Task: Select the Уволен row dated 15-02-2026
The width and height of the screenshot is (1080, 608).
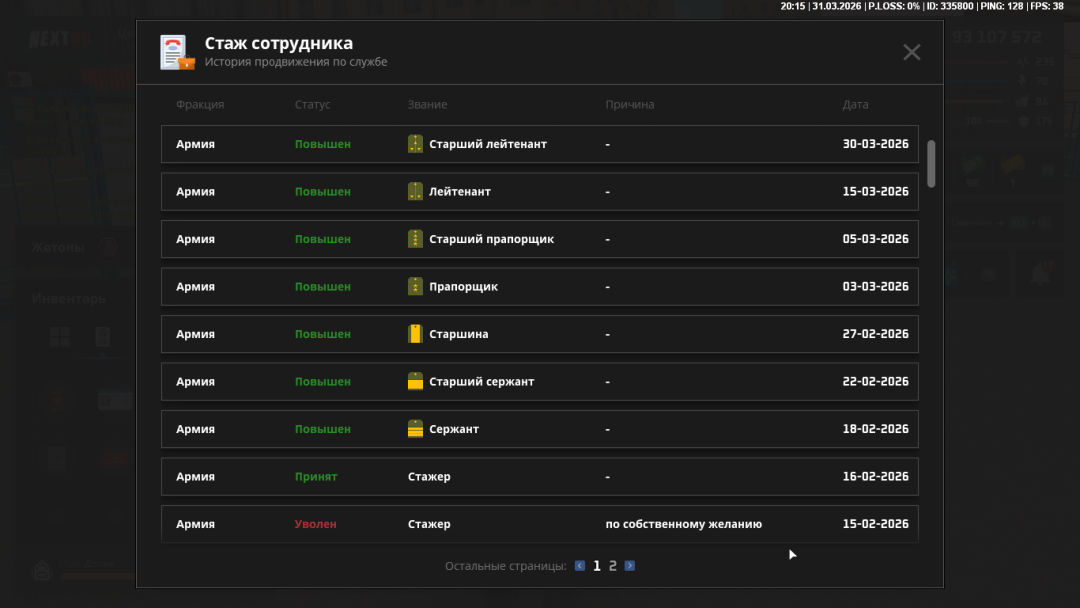Action: pos(539,524)
